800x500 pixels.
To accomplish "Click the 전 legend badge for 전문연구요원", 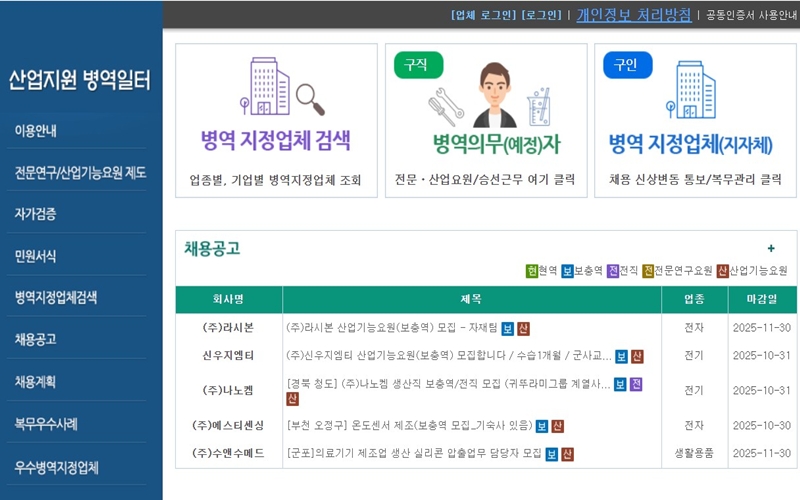I will (648, 271).
